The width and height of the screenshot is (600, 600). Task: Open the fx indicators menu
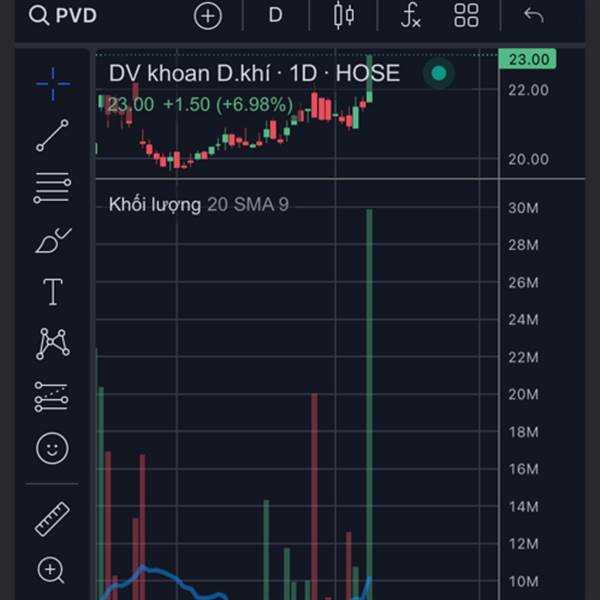(x=411, y=15)
